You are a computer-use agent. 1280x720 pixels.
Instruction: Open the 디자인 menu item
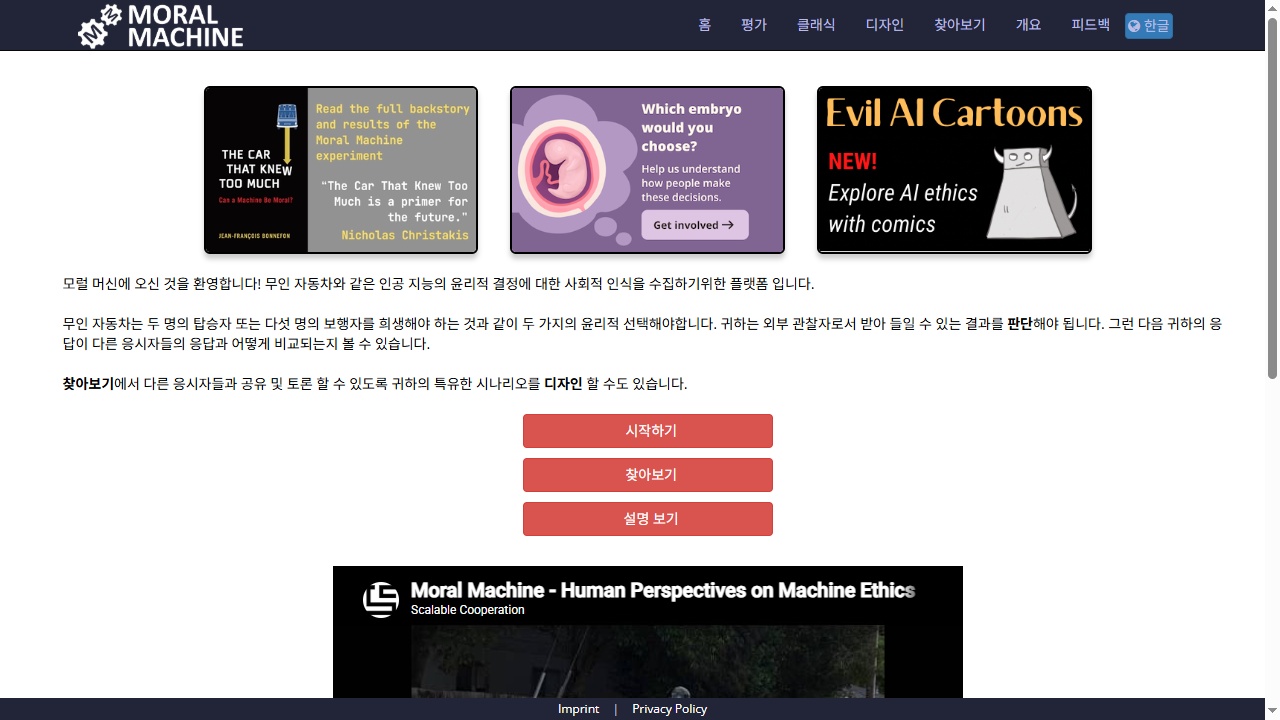point(885,25)
